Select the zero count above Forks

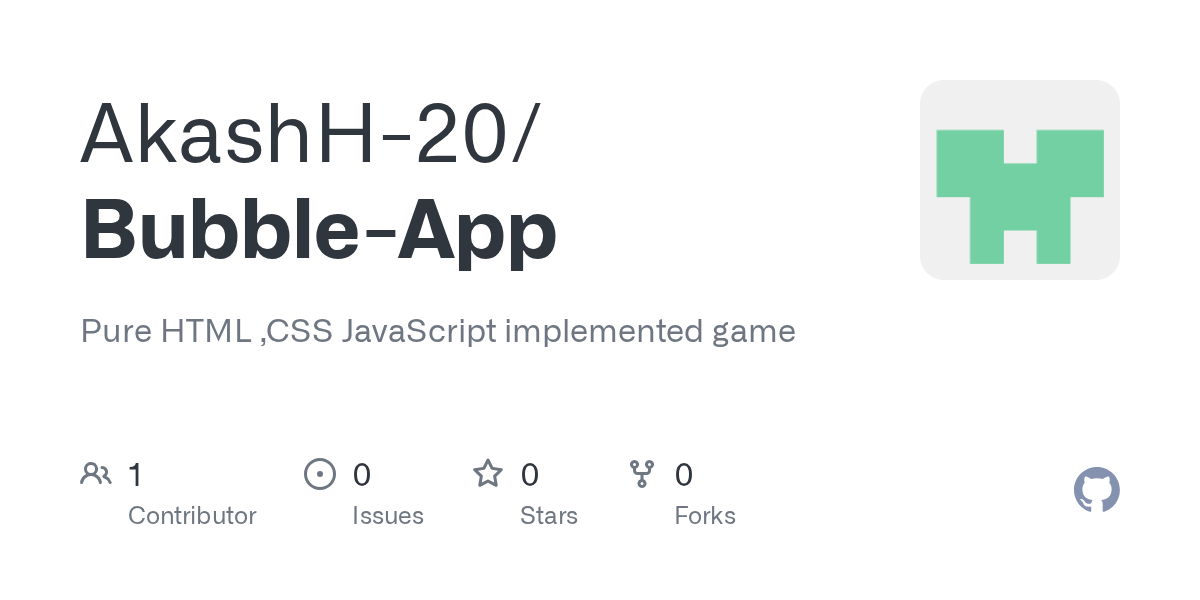pos(684,474)
